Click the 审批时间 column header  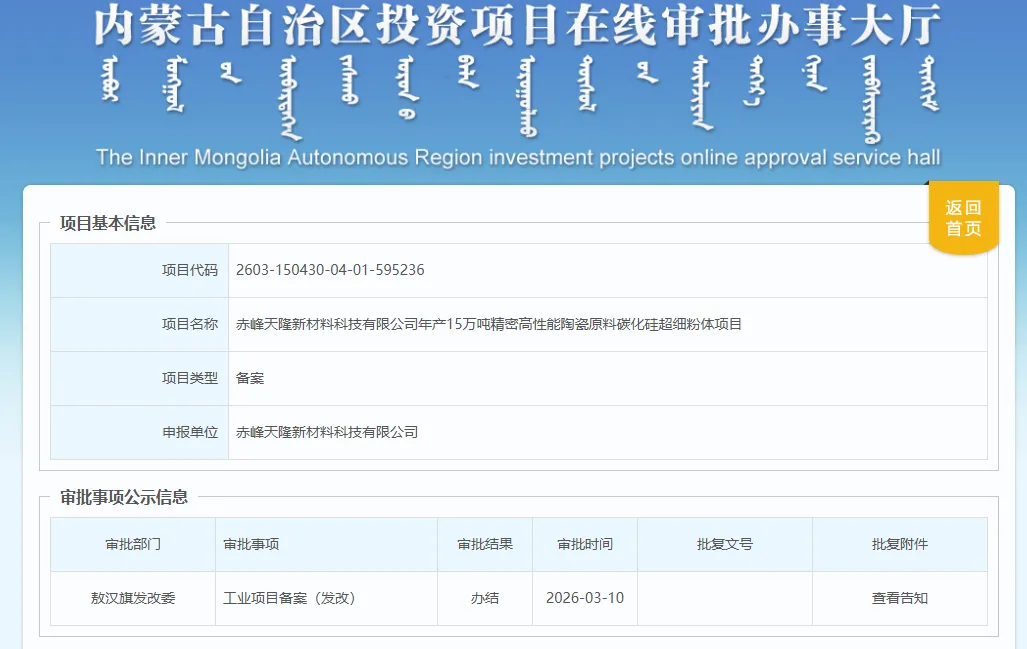(585, 544)
